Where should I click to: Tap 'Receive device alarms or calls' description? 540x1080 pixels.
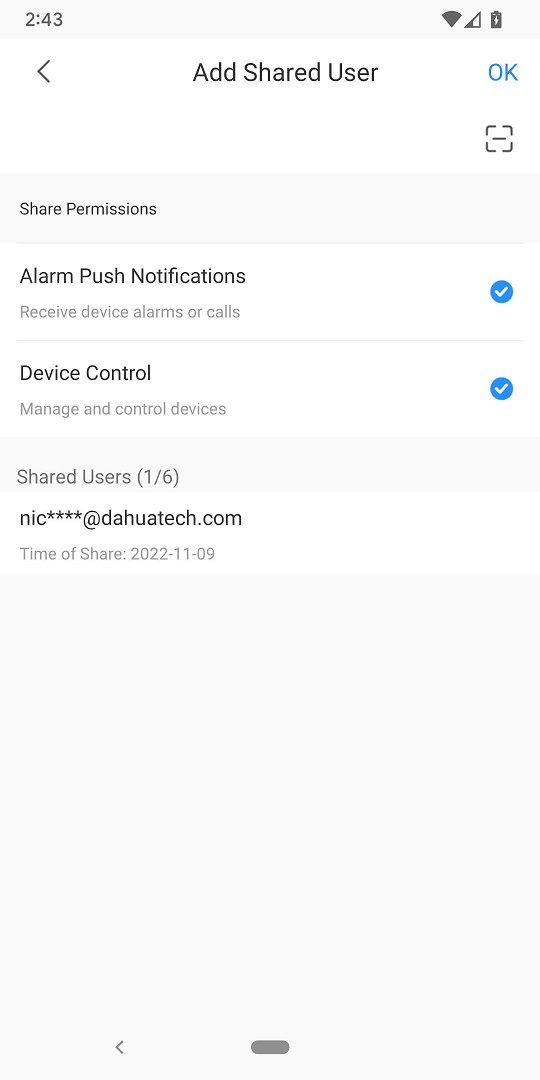(x=130, y=312)
